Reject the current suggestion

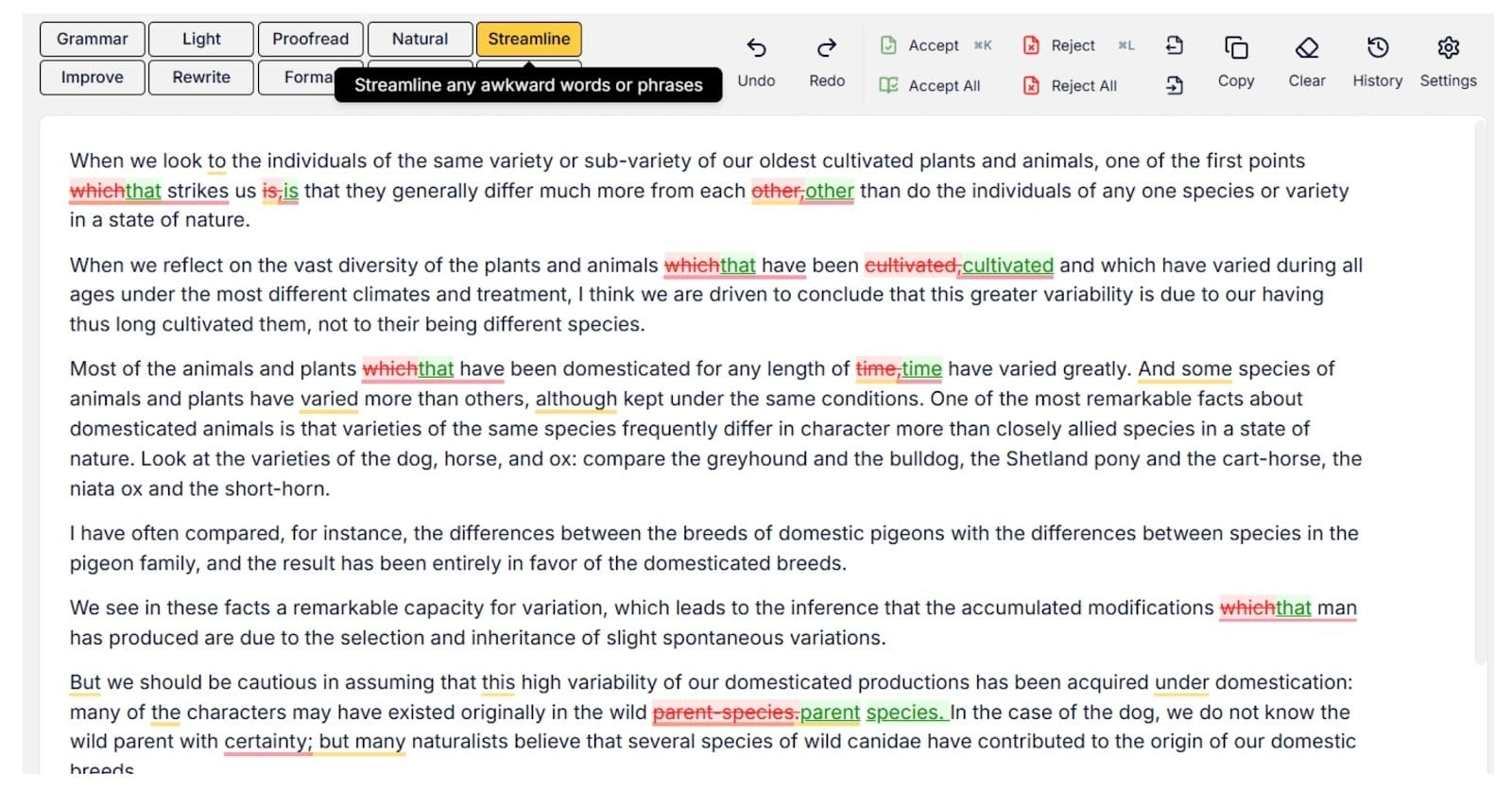(x=1072, y=45)
